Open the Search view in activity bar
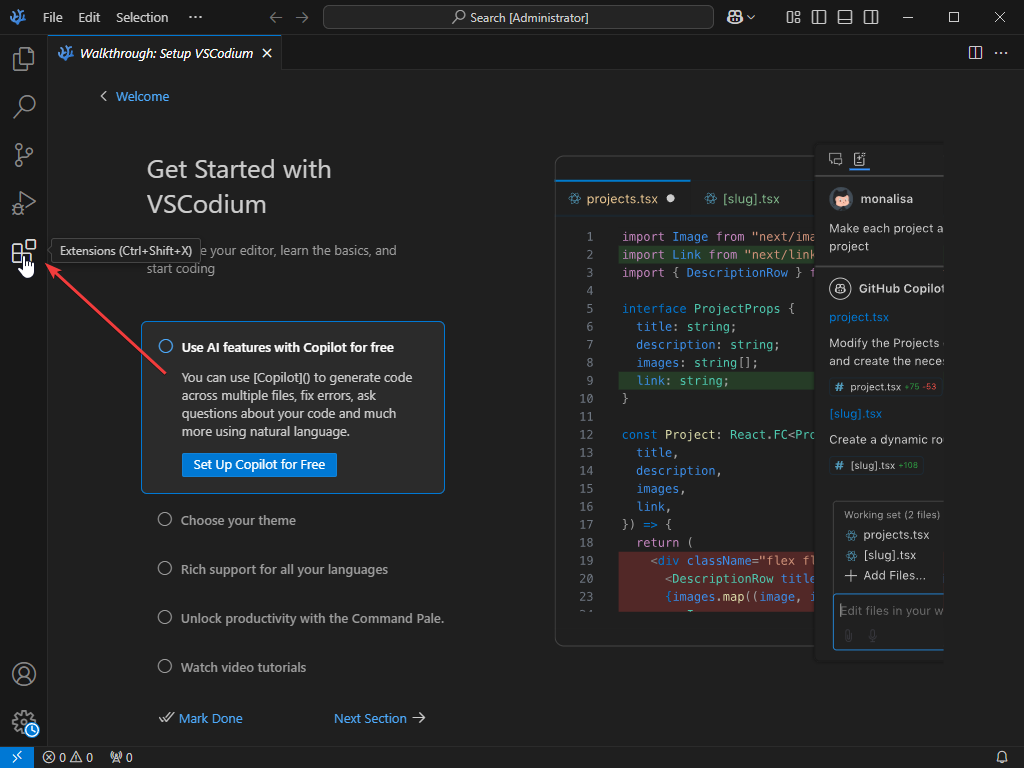The height and width of the screenshot is (768, 1024). pyautogui.click(x=24, y=106)
